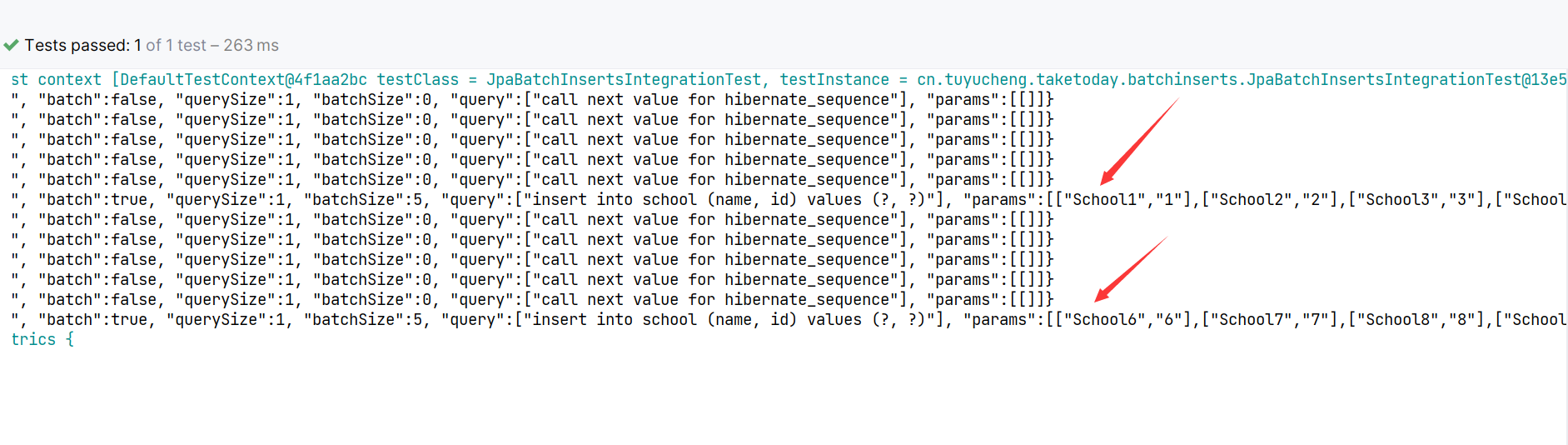Click the red arrow pointing to School6 params
Image resolution: width=1568 pixels, height=445 pixels.
click(x=1131, y=268)
